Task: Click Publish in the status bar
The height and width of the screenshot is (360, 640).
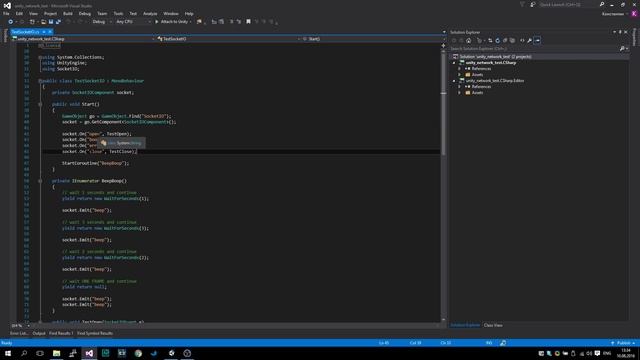Action: tap(623, 343)
